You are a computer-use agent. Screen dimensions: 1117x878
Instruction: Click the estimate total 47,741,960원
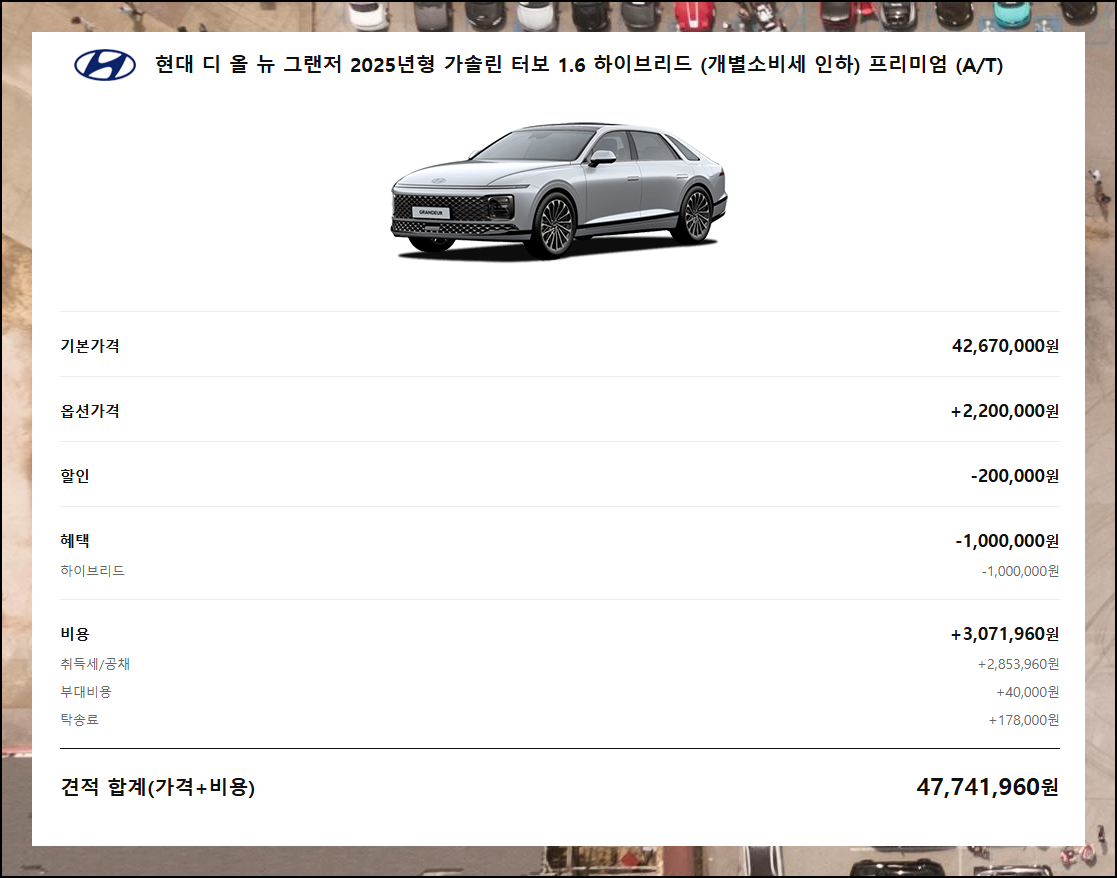coord(987,787)
